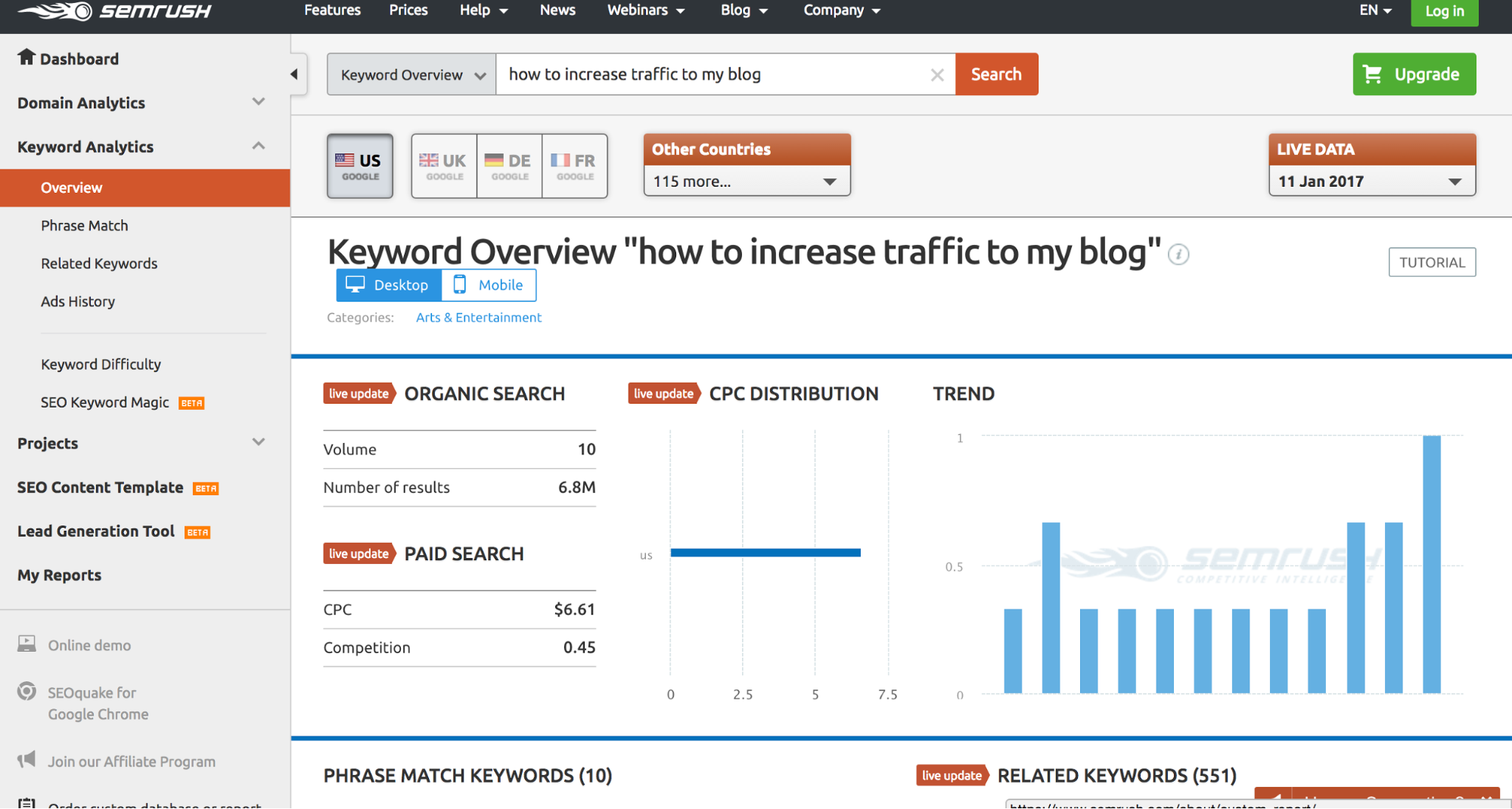Switch to Mobile view
Screen dimensions: 1512x809
[x=489, y=285]
